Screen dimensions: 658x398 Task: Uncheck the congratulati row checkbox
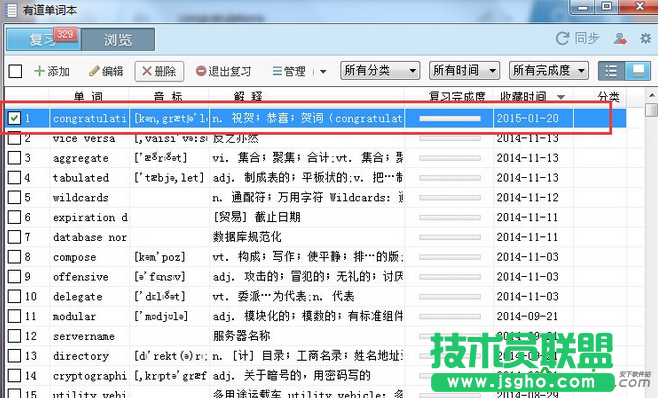[14, 118]
